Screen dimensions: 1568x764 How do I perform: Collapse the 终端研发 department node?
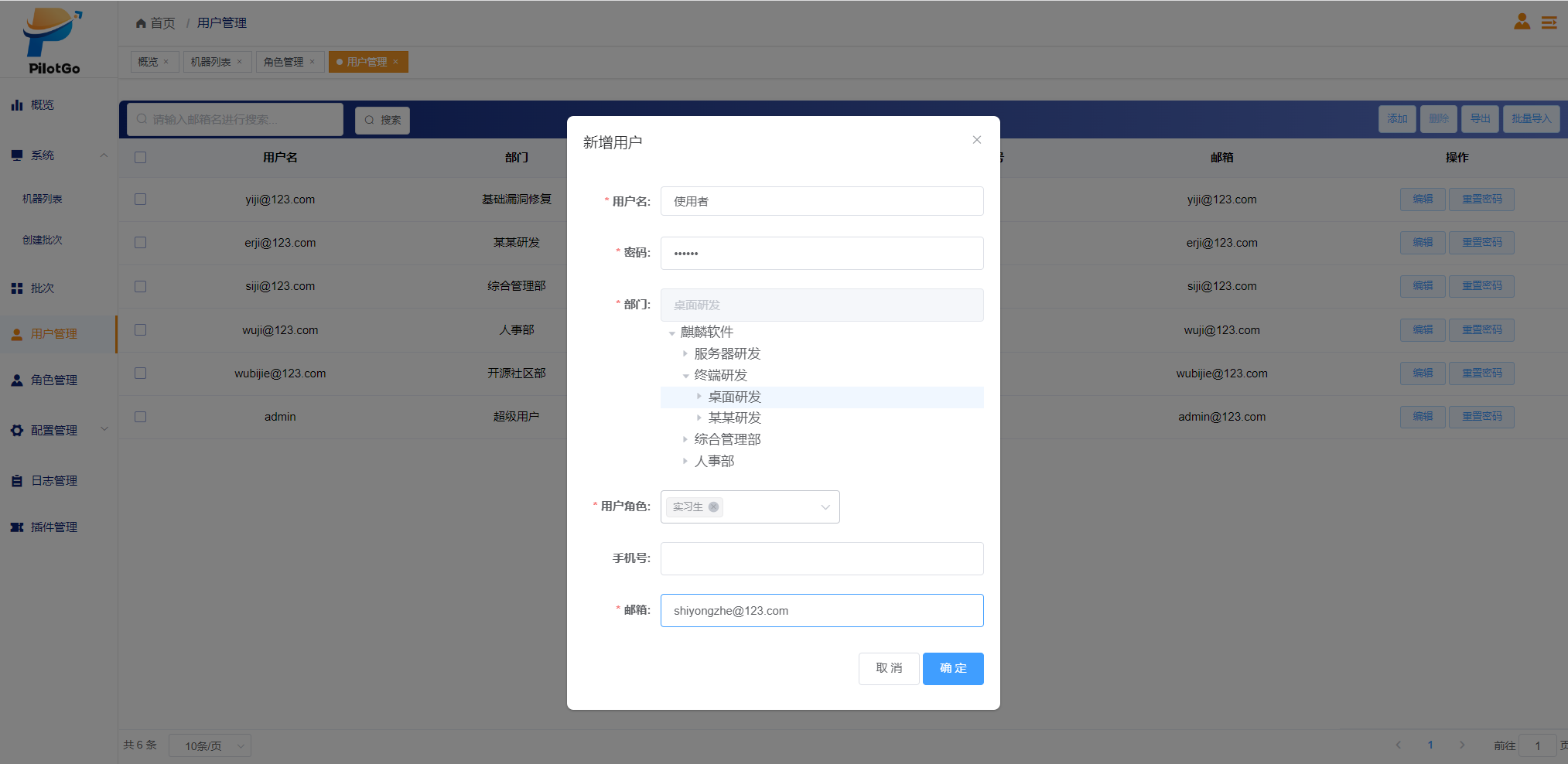click(x=685, y=376)
